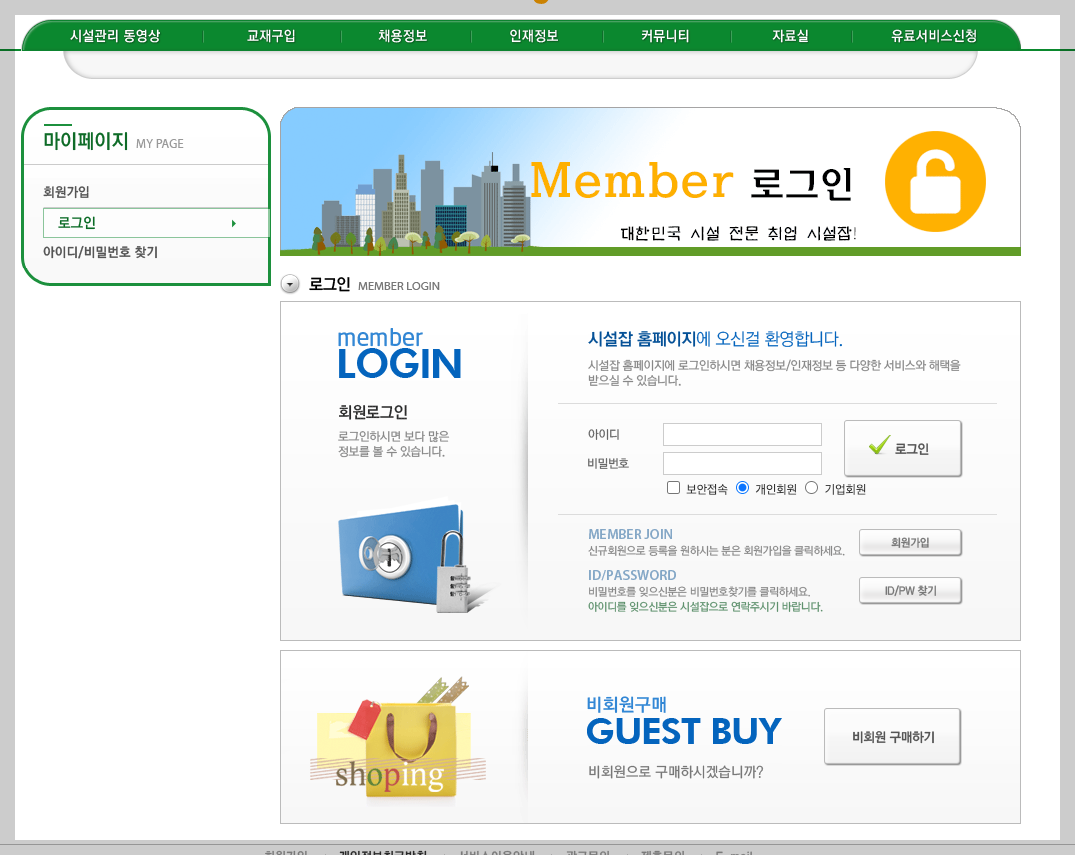Focus the 아이디 input field
Image resolution: width=1075 pixels, height=855 pixels.
click(742, 435)
